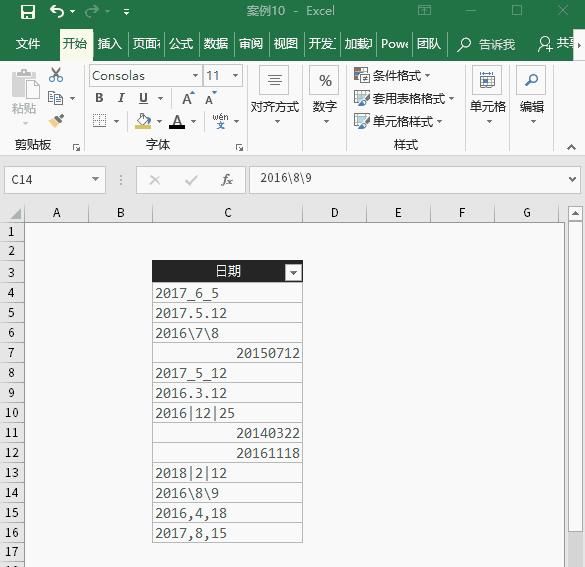
Task: Select the cell containing 20150712
Action: 228,353
